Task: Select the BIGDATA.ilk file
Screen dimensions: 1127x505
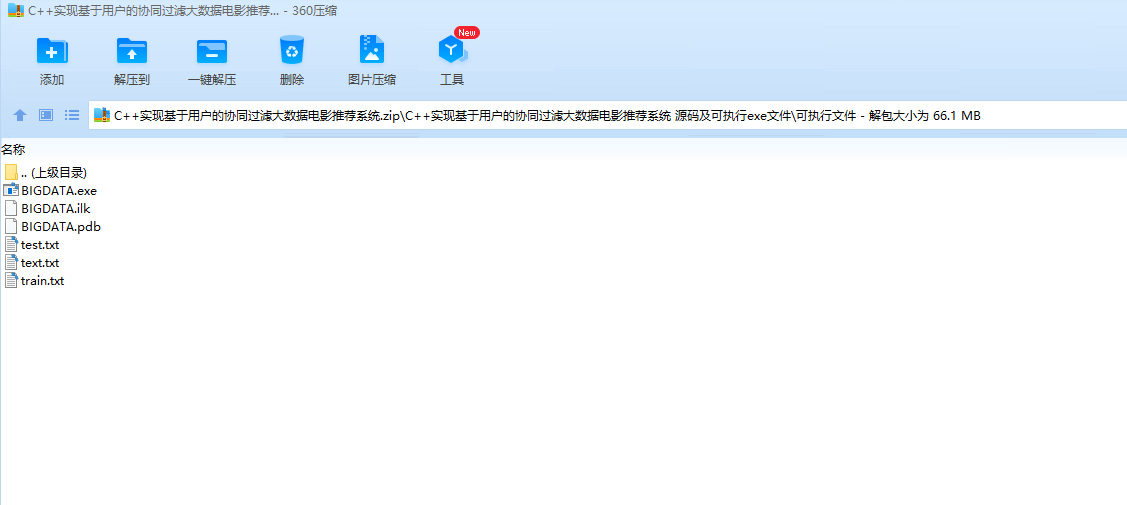Action: [47, 208]
